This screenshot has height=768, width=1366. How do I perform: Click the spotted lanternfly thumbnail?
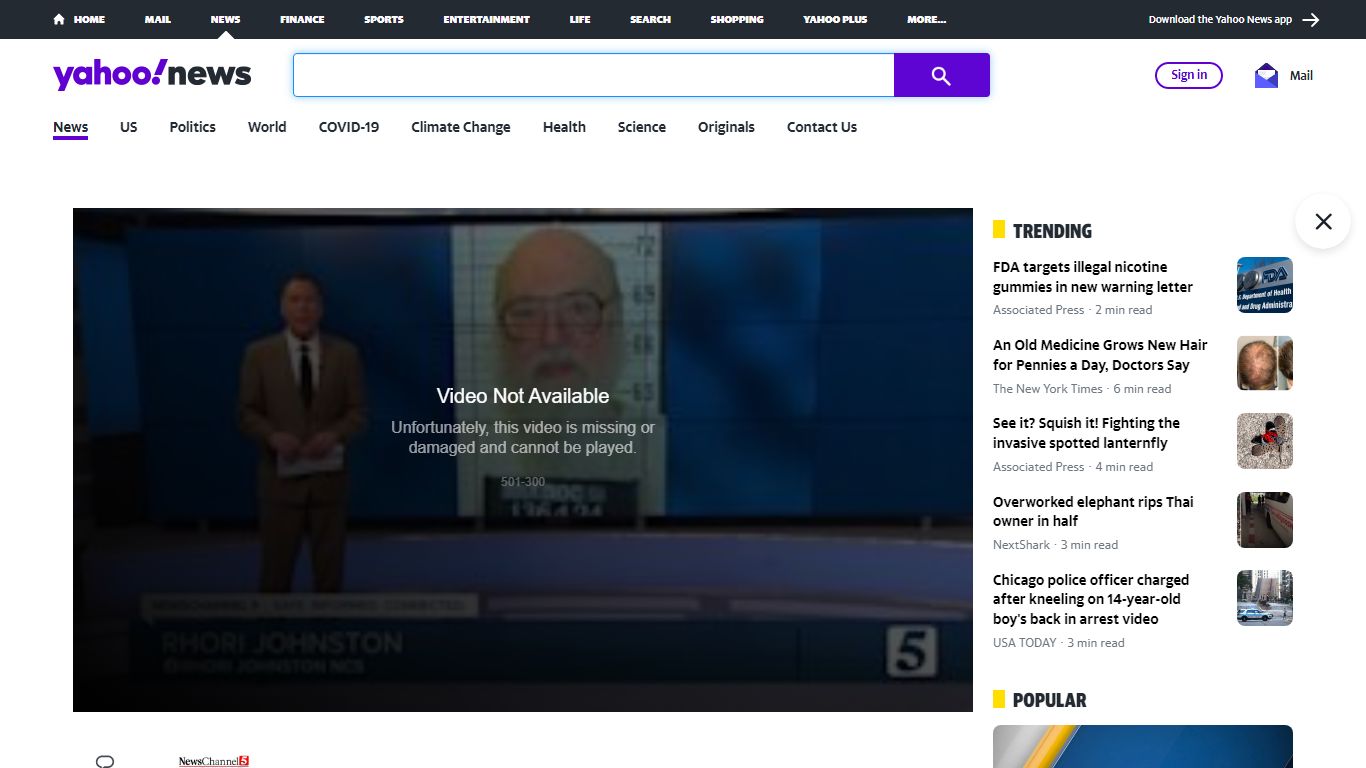click(x=1265, y=441)
